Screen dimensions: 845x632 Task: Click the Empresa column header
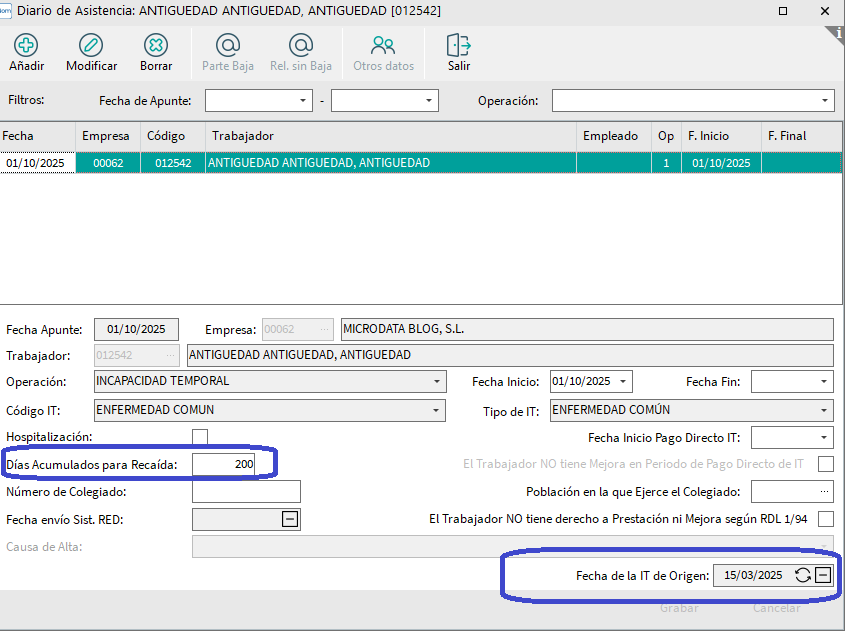point(106,136)
